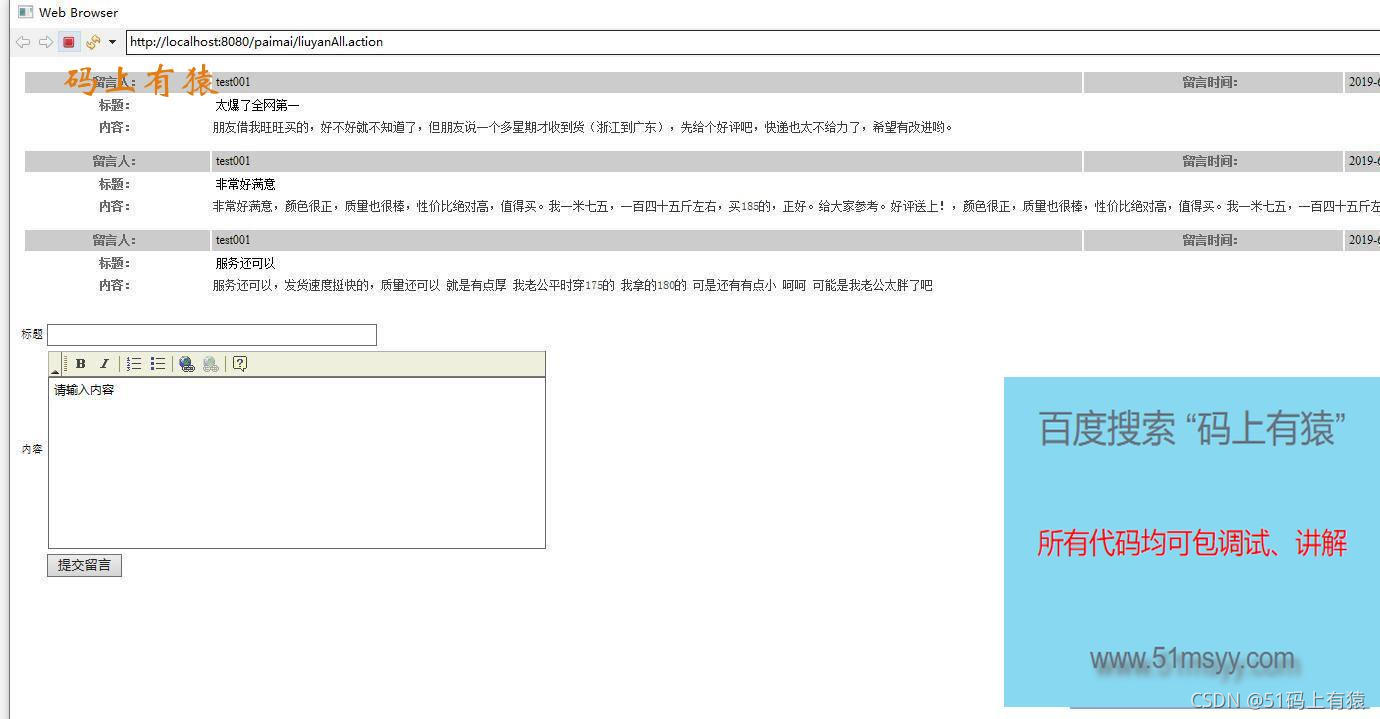This screenshot has width=1380, height=719.
Task: Navigate back using the back arrow
Action: [23, 42]
